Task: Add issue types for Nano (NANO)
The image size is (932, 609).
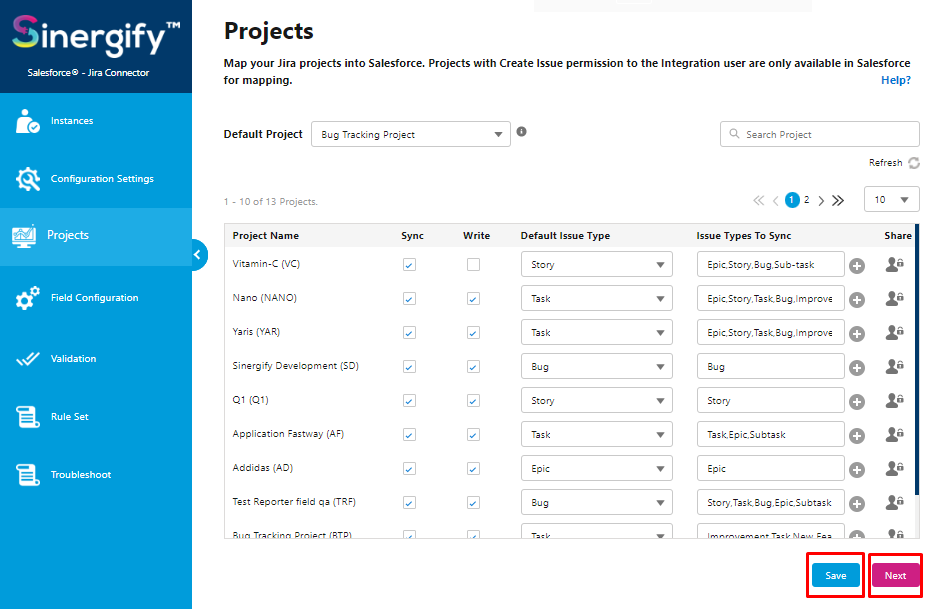Action: [x=857, y=299]
